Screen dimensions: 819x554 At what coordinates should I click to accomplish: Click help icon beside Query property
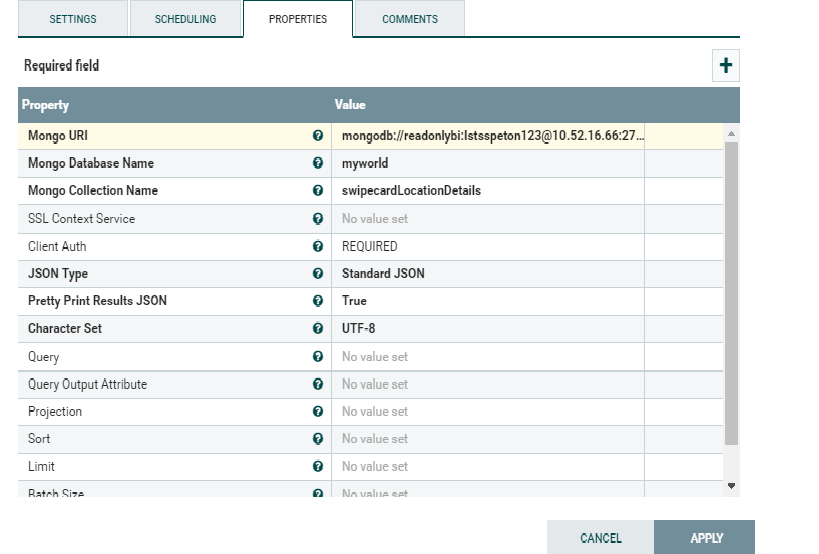coord(318,357)
